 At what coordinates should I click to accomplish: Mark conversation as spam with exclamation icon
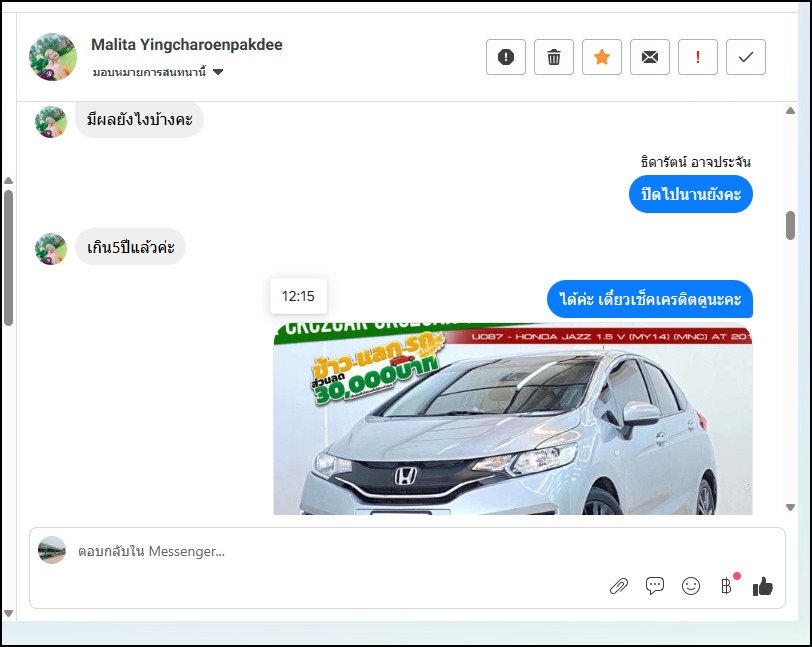click(506, 57)
